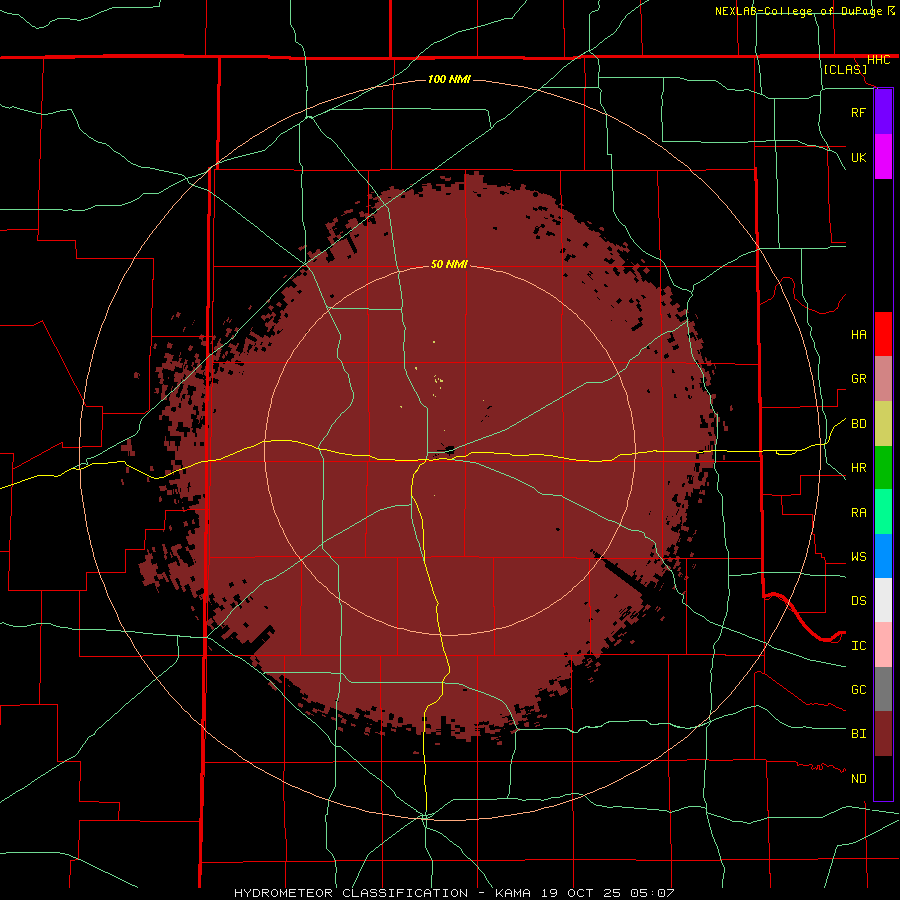Choose the WS blue legend swatch

click(883, 556)
